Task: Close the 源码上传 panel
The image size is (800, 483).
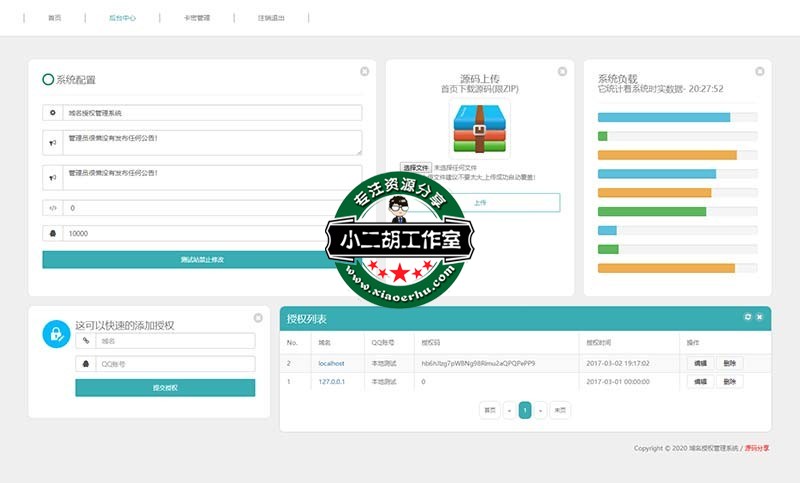Action: 562,71
